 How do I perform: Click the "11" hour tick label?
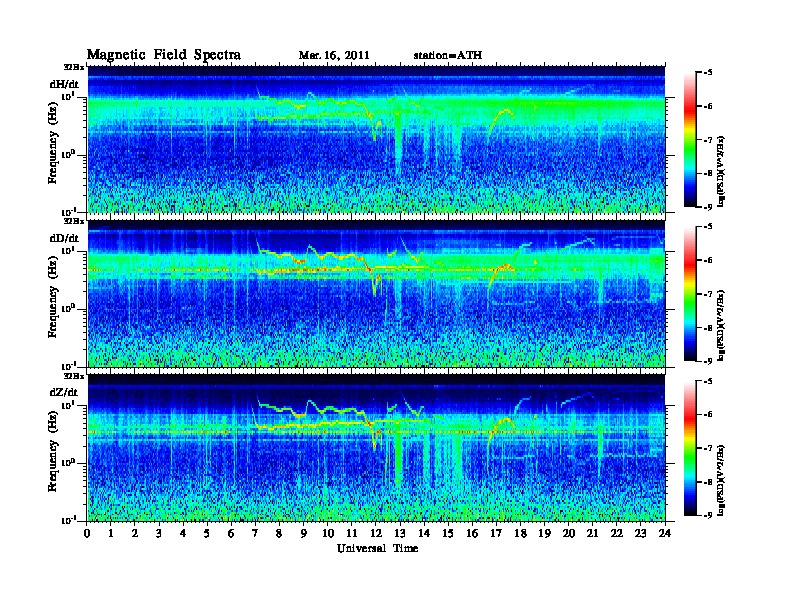click(x=352, y=533)
